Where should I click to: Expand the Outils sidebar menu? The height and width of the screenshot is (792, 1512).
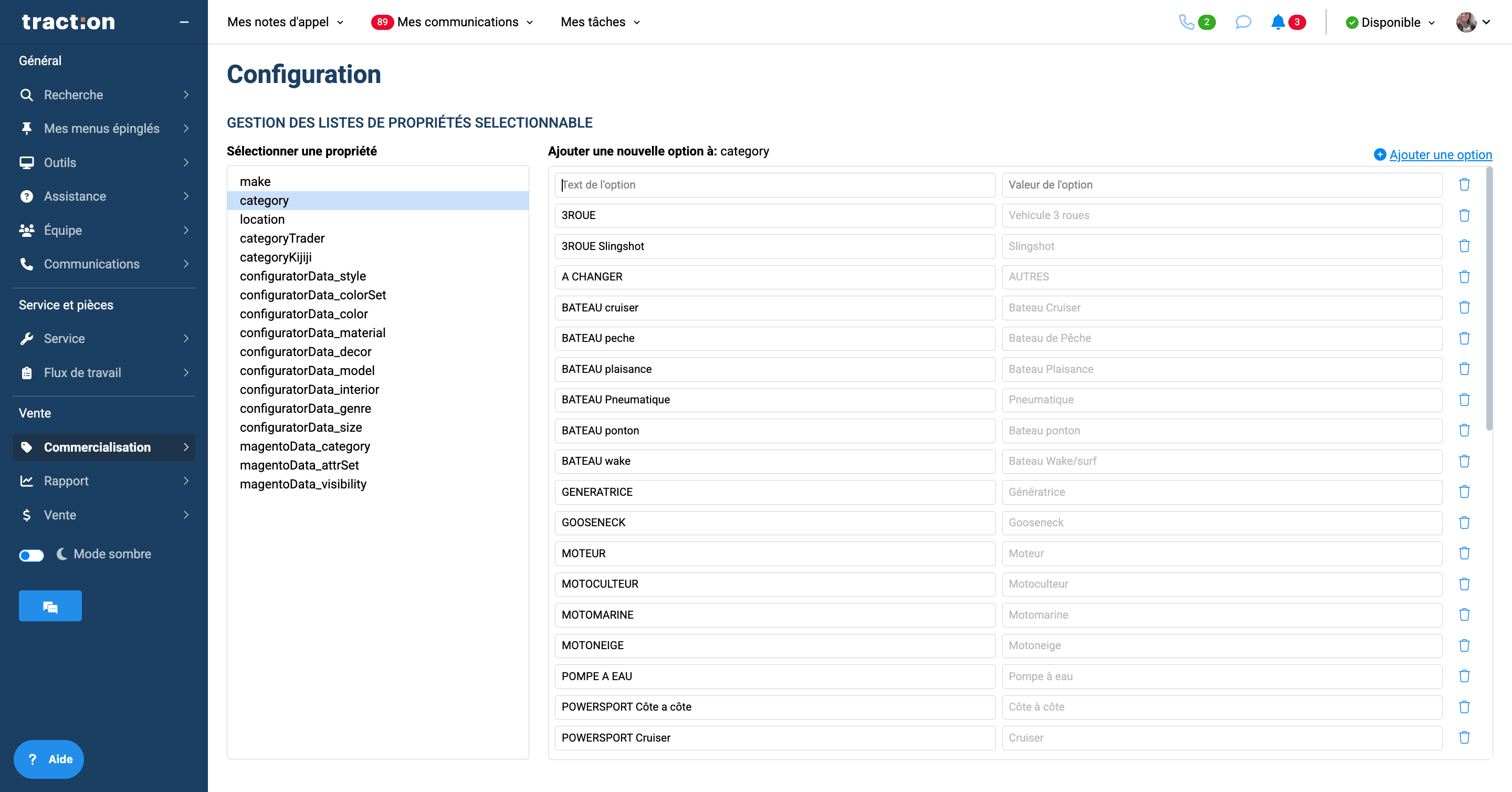104,163
